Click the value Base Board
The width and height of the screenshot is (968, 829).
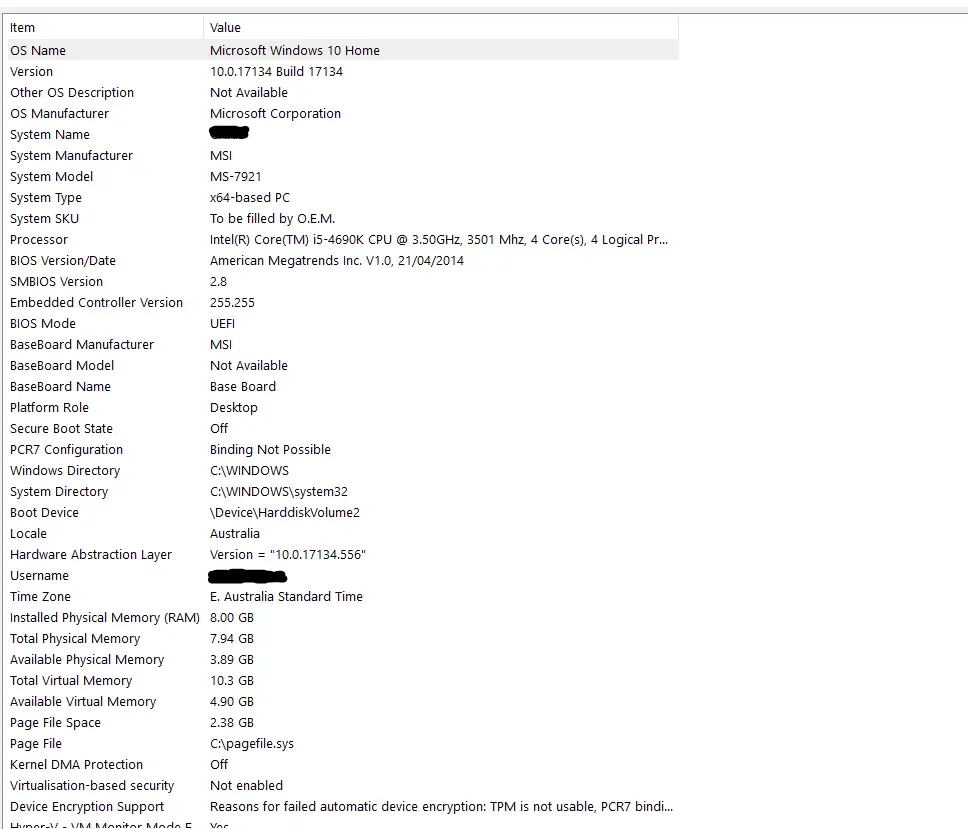coord(243,386)
